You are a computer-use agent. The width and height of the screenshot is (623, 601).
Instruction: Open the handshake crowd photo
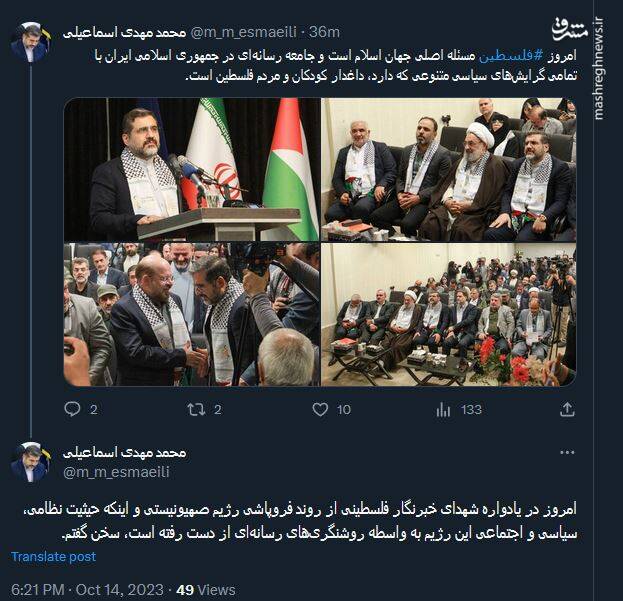click(x=192, y=315)
